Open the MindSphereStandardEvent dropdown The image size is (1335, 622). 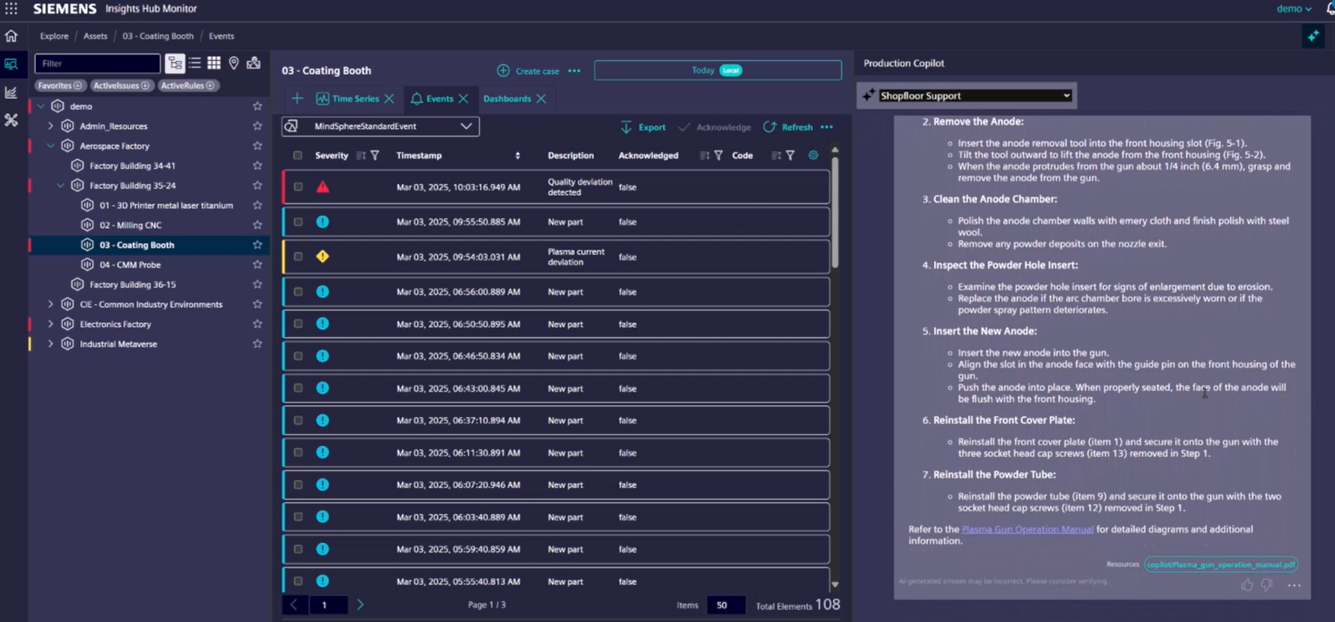[x=380, y=126]
